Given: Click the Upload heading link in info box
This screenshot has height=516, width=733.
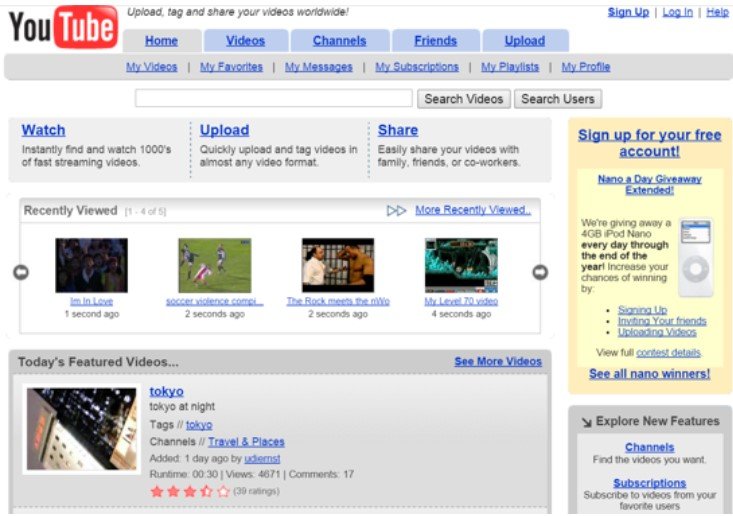Looking at the screenshot, I should pyautogui.click(x=224, y=130).
